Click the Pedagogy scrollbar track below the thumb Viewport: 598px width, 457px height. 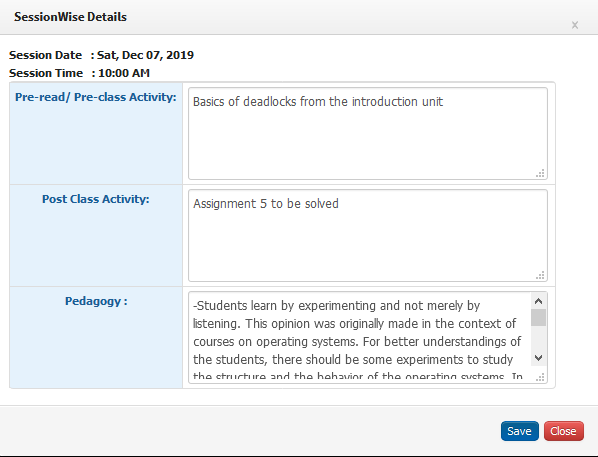pos(539,338)
